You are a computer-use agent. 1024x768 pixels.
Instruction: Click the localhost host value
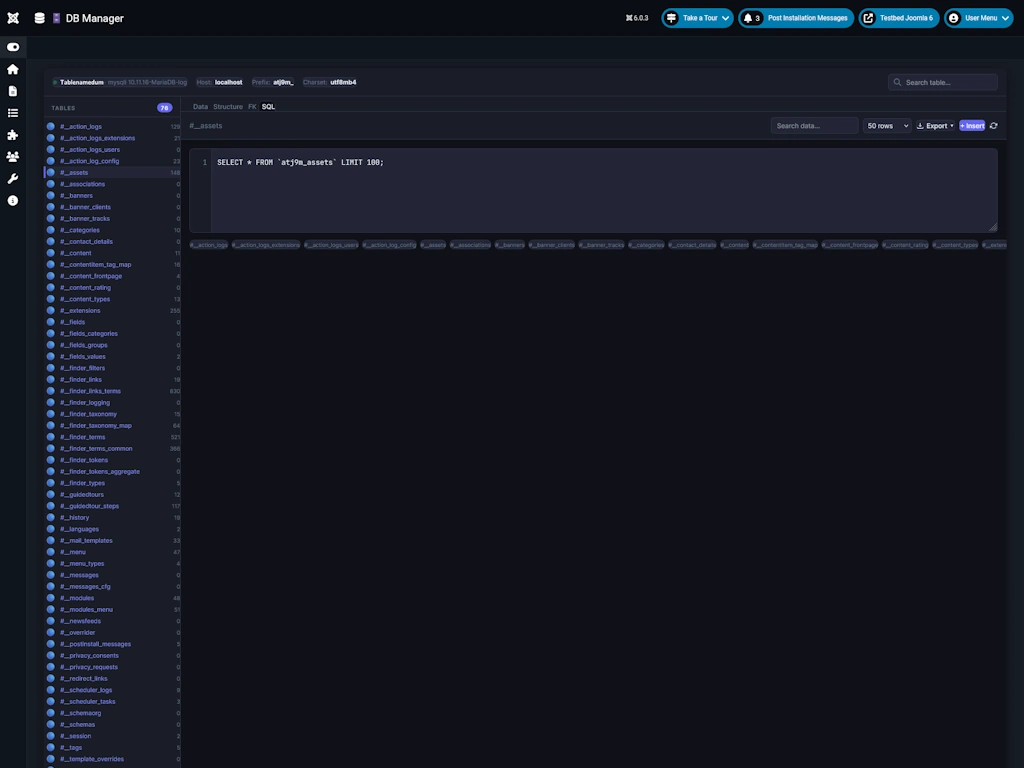click(x=229, y=82)
